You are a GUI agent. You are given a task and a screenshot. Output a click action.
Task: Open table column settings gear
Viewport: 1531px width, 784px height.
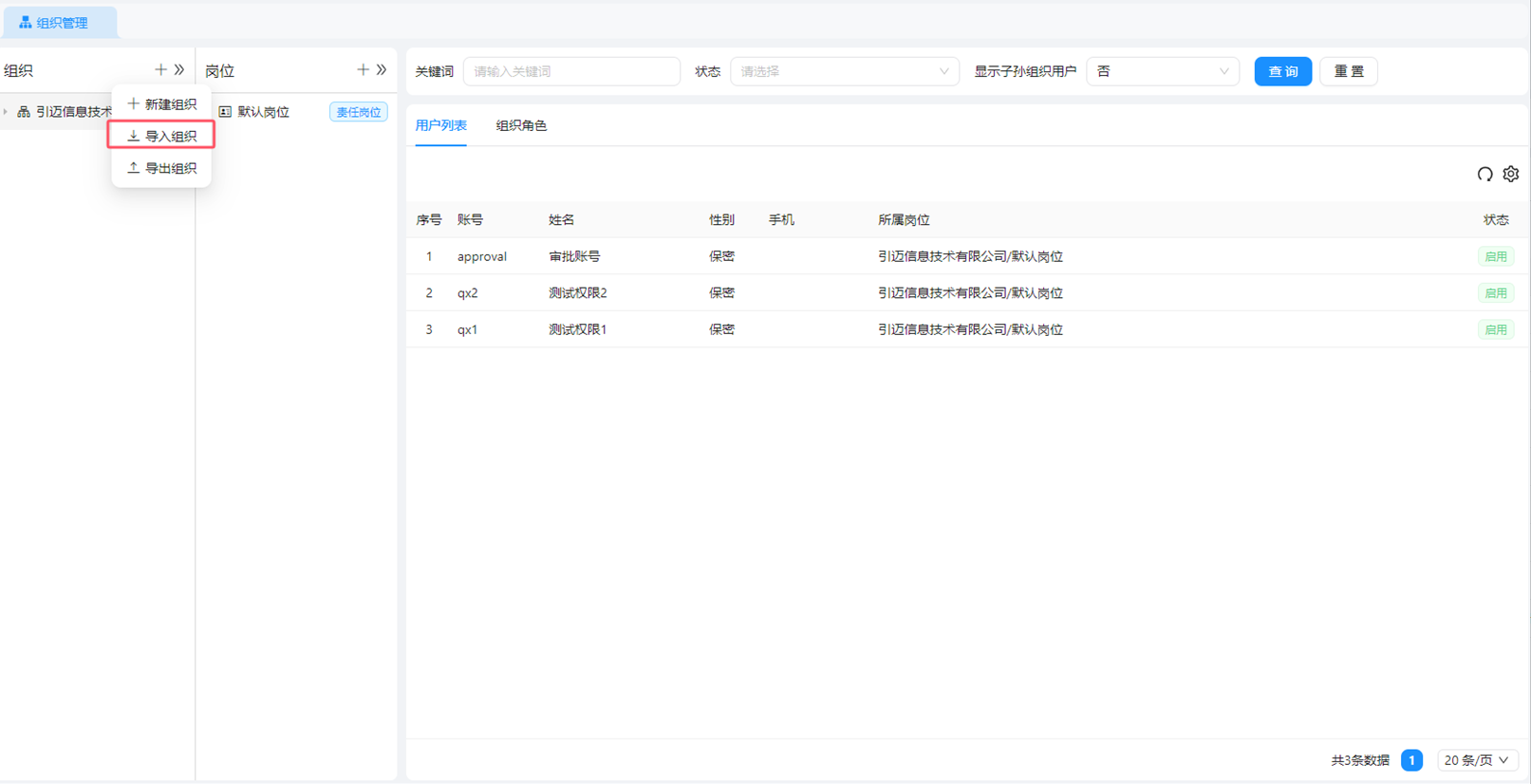1511,174
